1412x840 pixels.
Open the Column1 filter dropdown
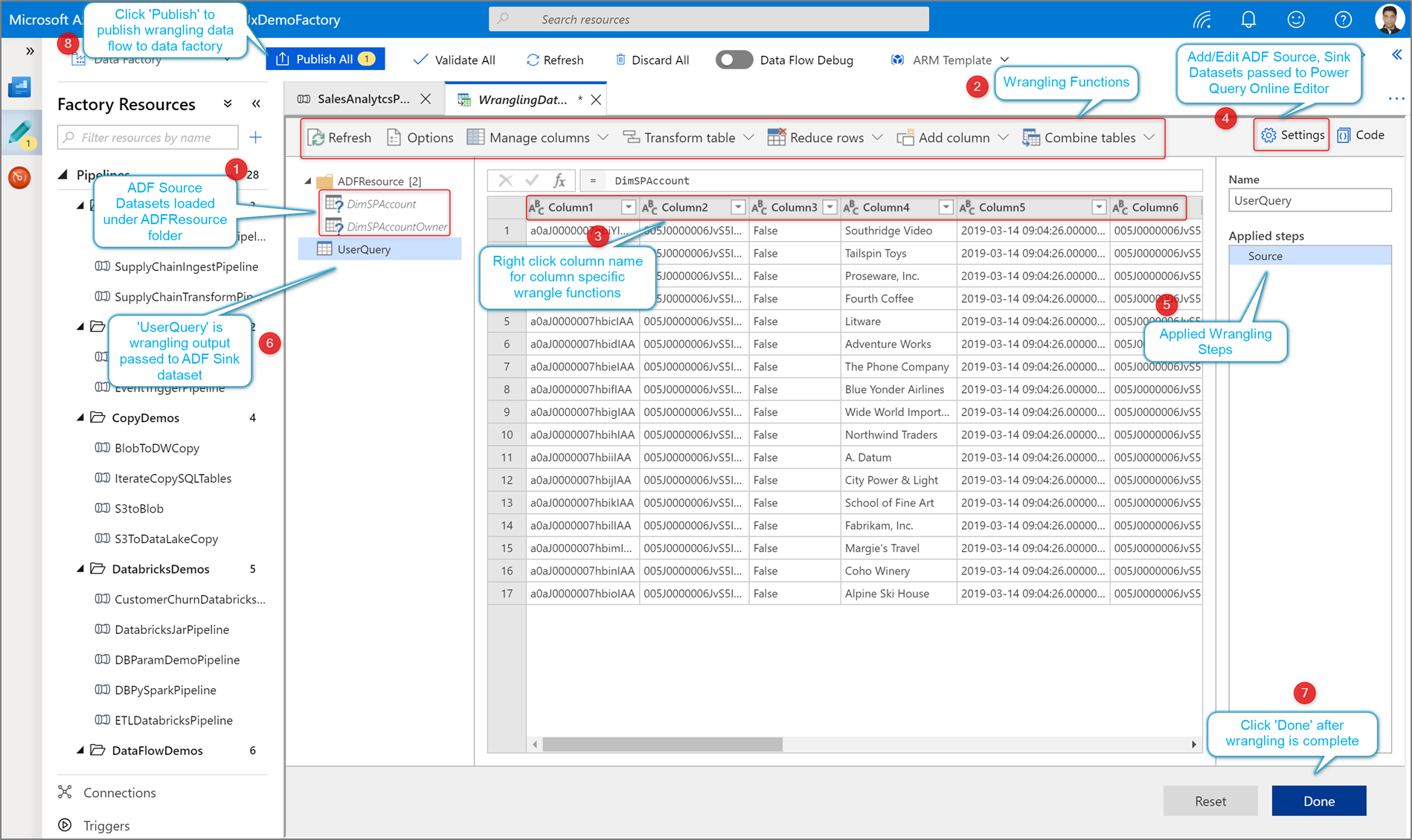(629, 207)
